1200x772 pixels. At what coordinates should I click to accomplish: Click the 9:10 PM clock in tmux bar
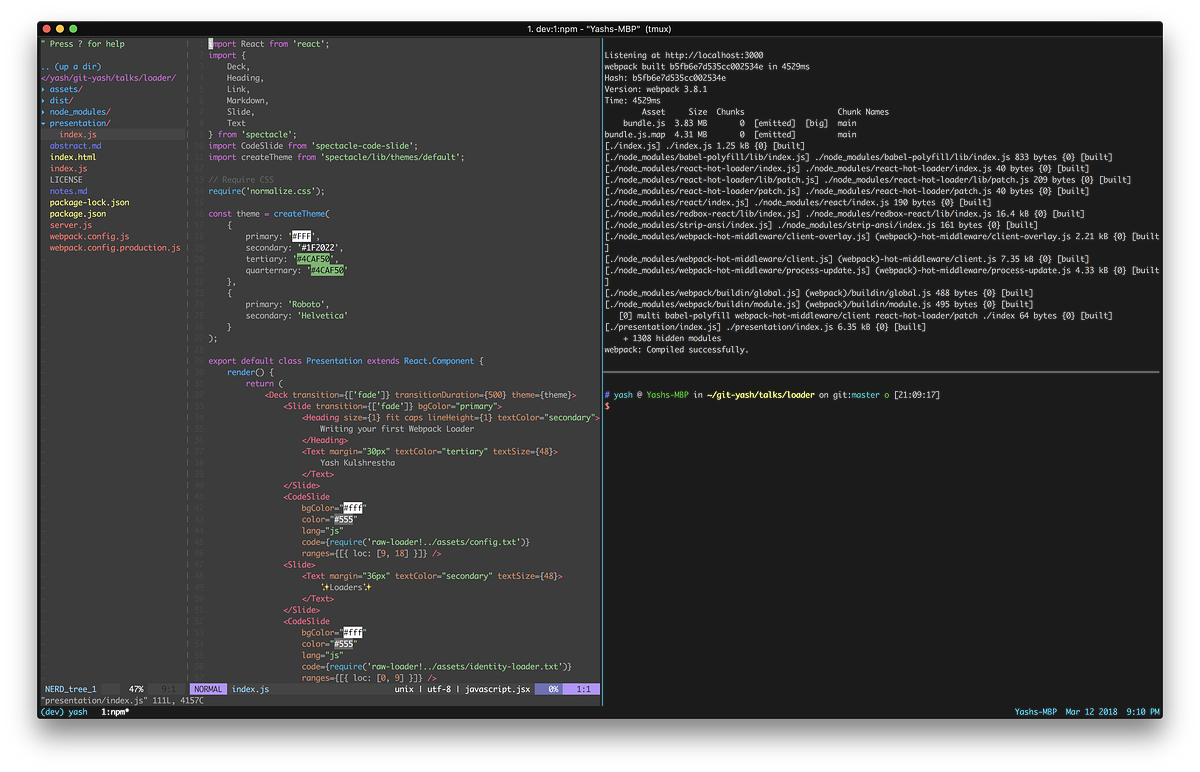1142,711
